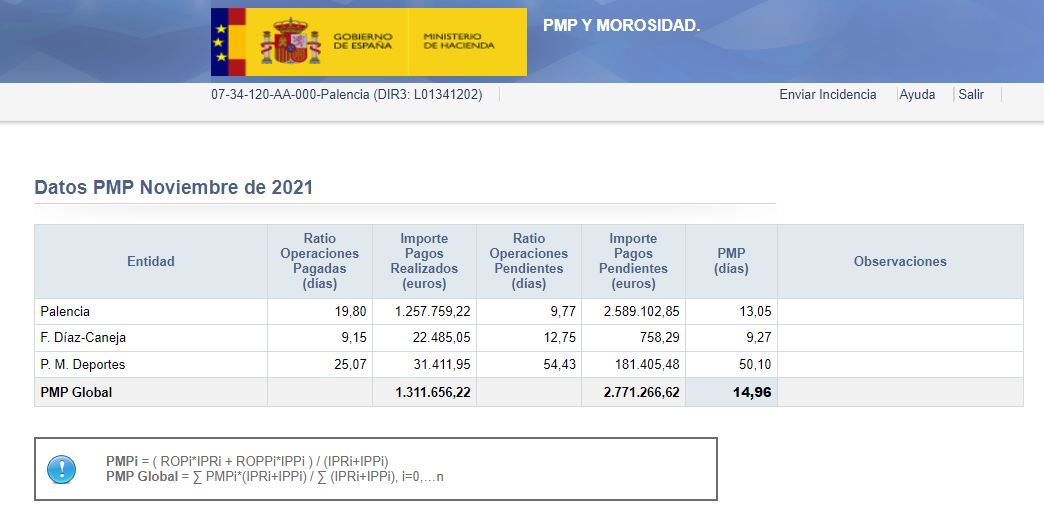Screen dimensions: 1044x513
Task: Click Salir to log out
Action: click(x=970, y=95)
